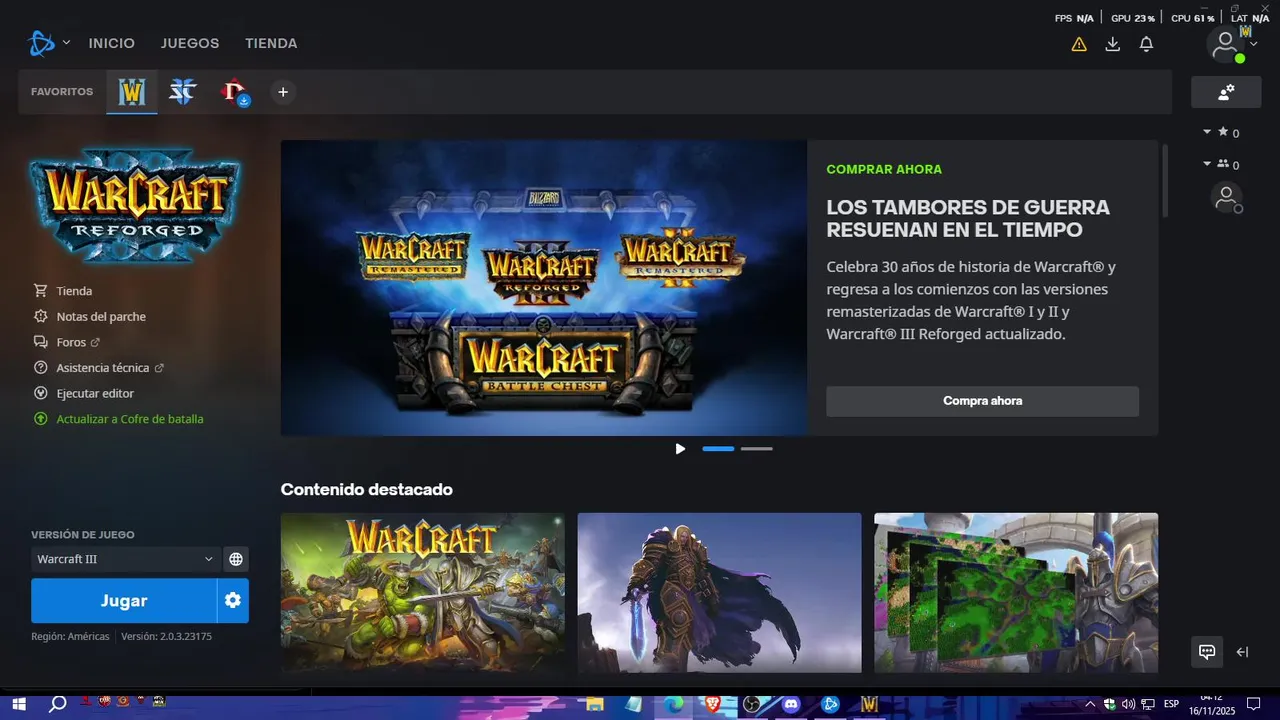Open Notas del parche
This screenshot has height=720, width=1280.
(x=101, y=317)
